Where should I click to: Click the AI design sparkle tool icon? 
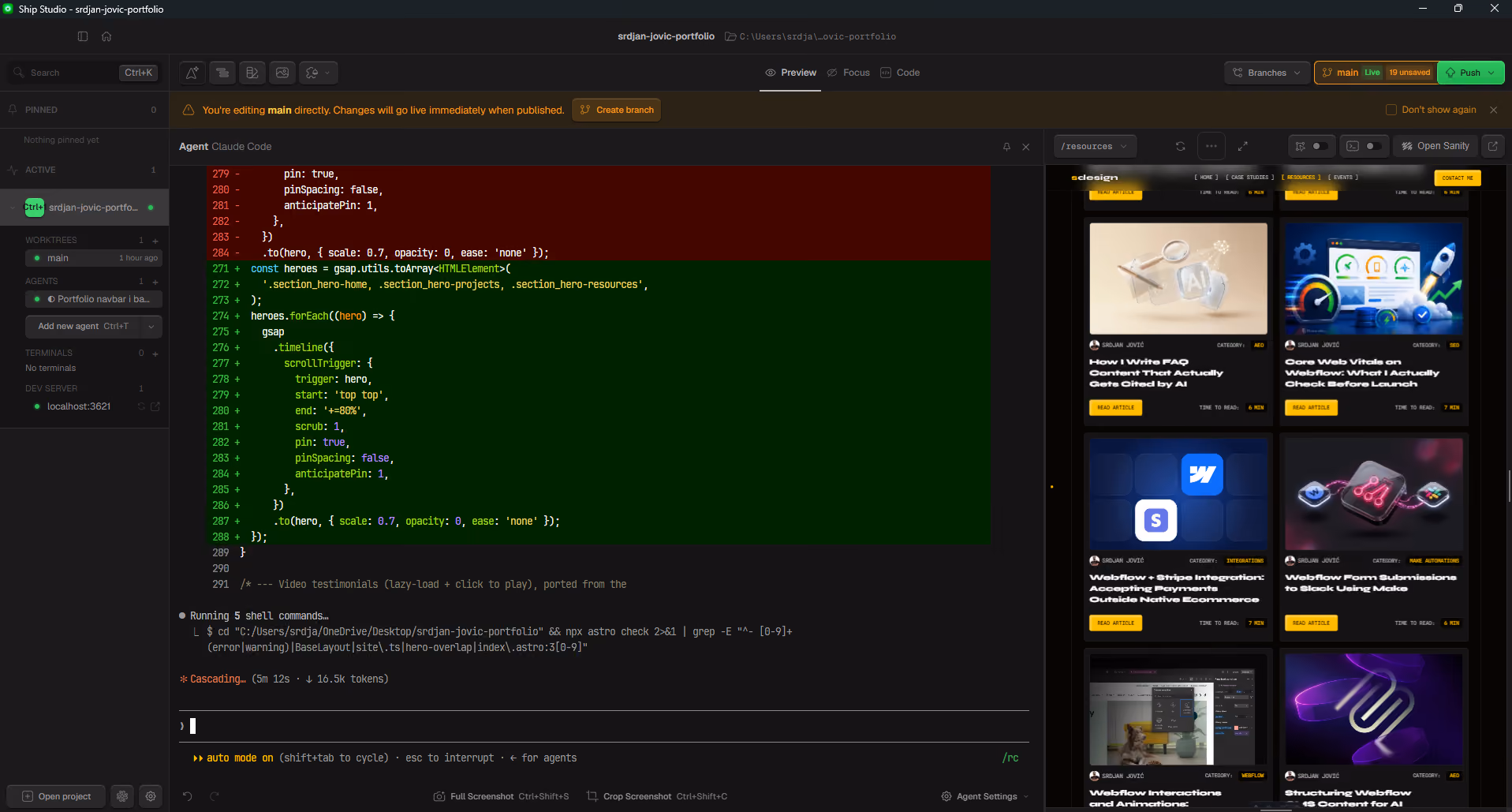point(192,73)
